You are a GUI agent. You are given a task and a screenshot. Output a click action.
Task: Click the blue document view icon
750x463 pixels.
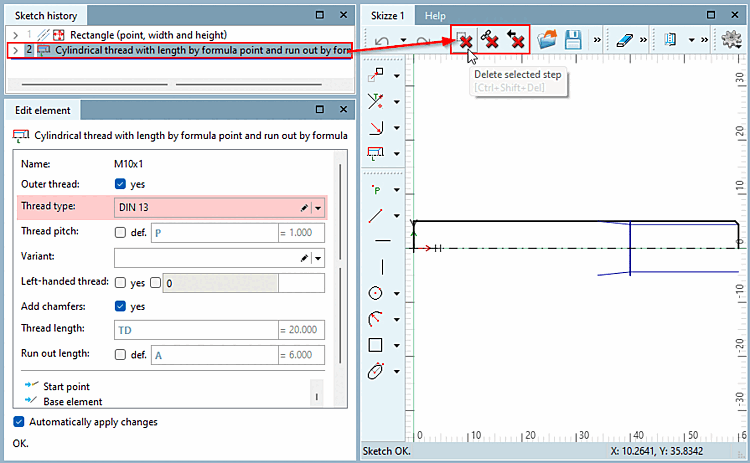point(671,40)
